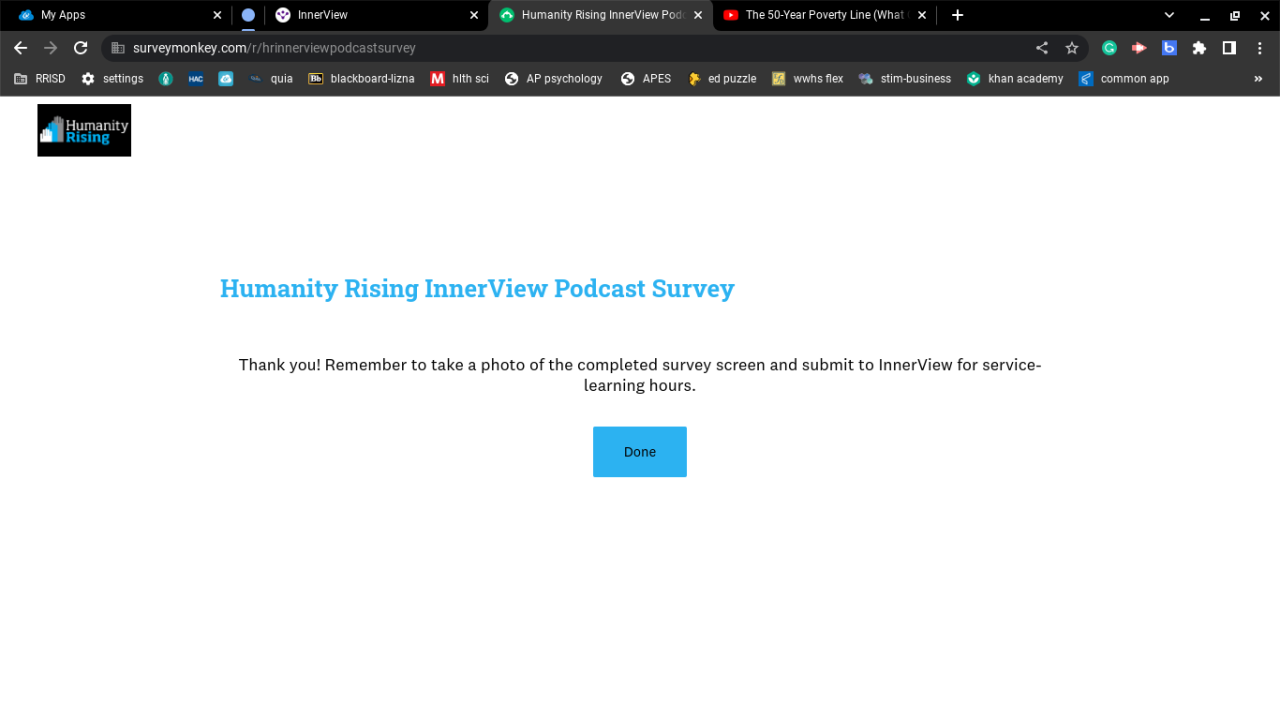Image resolution: width=1280 pixels, height=720 pixels.
Task: Close the 50-Year Poverty Line tab
Action: (x=922, y=15)
